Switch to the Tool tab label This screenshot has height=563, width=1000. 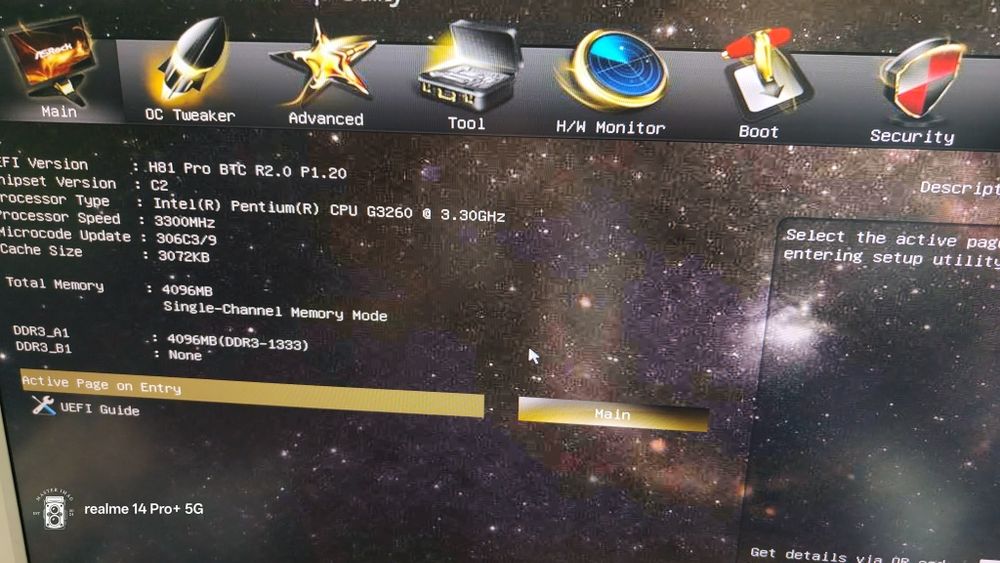pyautogui.click(x=466, y=123)
